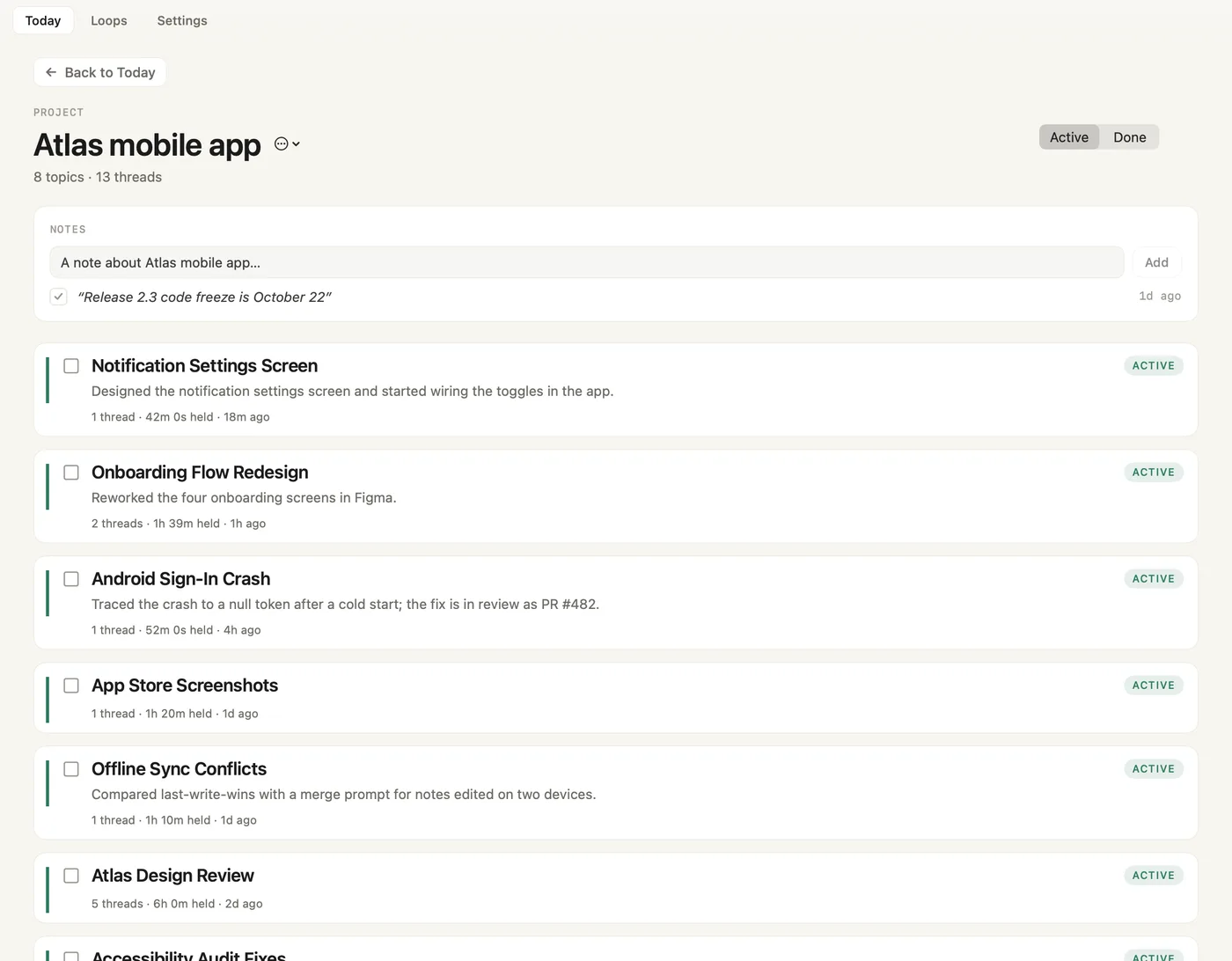Click the "1d ago" note timestamp

pos(1160,297)
